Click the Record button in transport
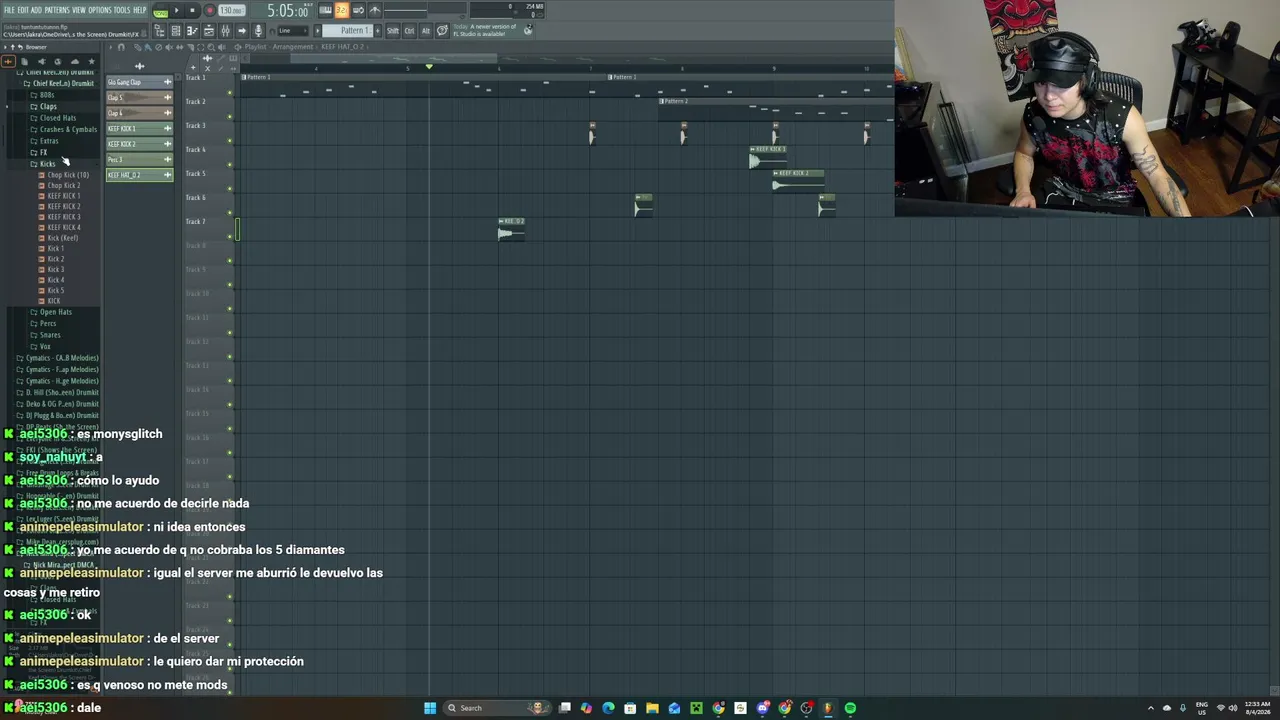 point(209,11)
